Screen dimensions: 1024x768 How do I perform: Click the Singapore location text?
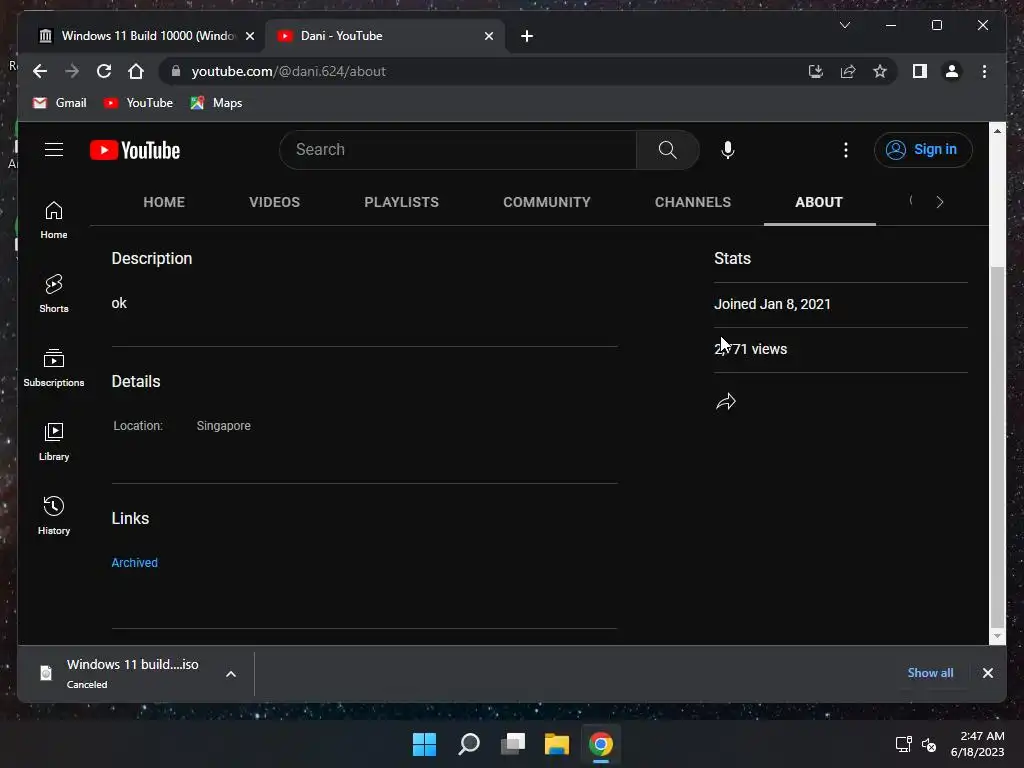click(223, 426)
